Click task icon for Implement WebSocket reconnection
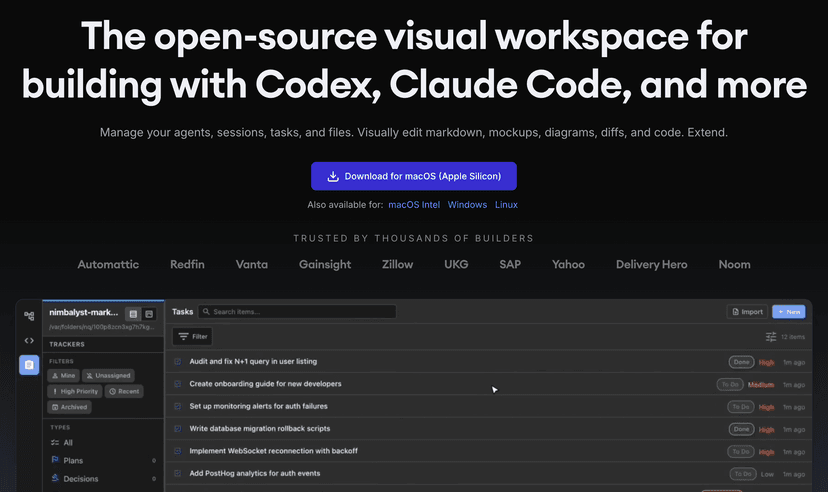The width and height of the screenshot is (828, 492). (x=178, y=451)
